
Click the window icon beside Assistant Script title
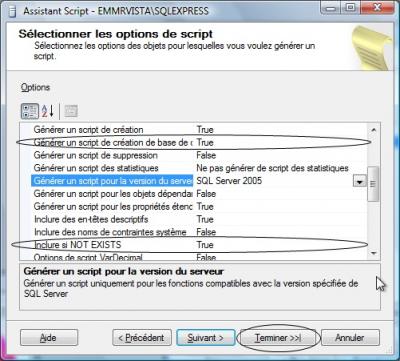13,11
